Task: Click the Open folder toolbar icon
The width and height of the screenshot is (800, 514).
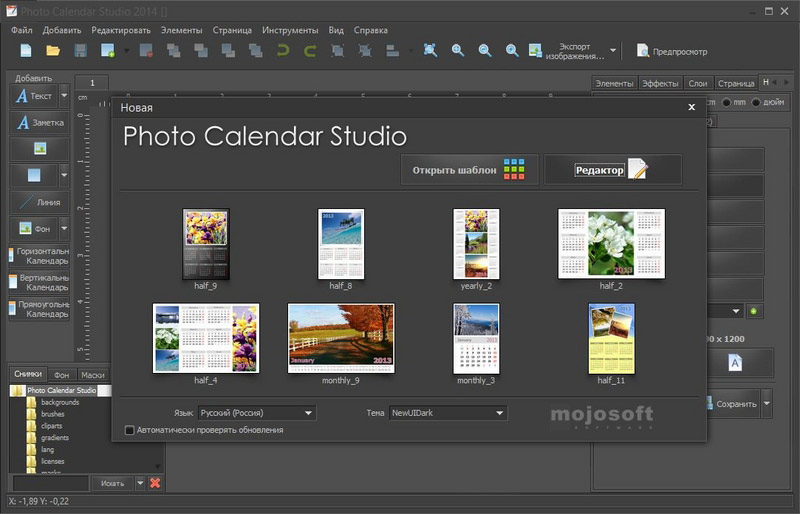Action: pos(53,51)
